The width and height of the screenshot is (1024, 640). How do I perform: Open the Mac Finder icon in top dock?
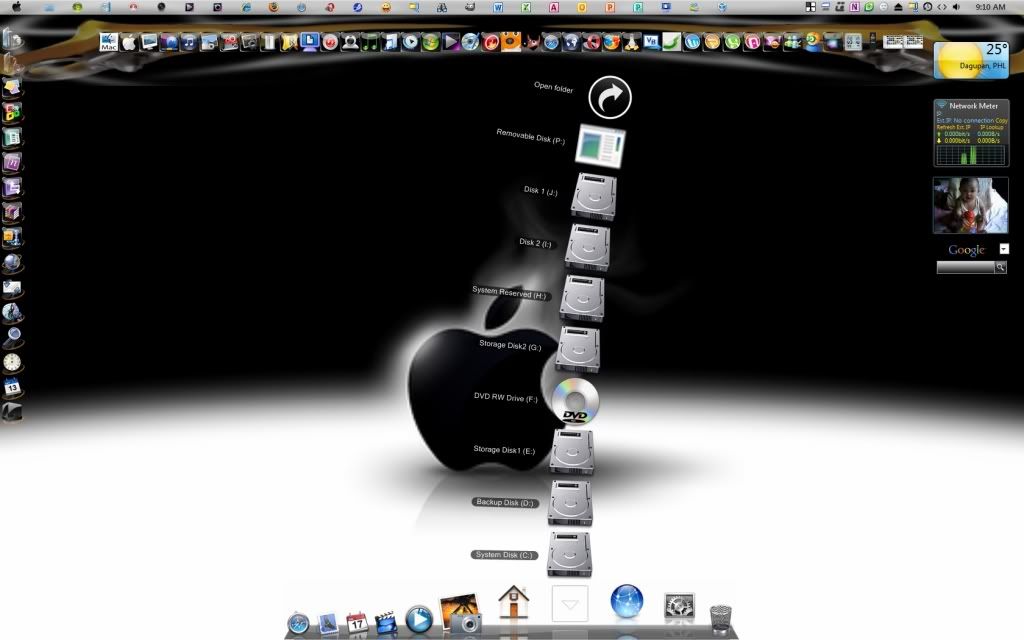tap(108, 42)
